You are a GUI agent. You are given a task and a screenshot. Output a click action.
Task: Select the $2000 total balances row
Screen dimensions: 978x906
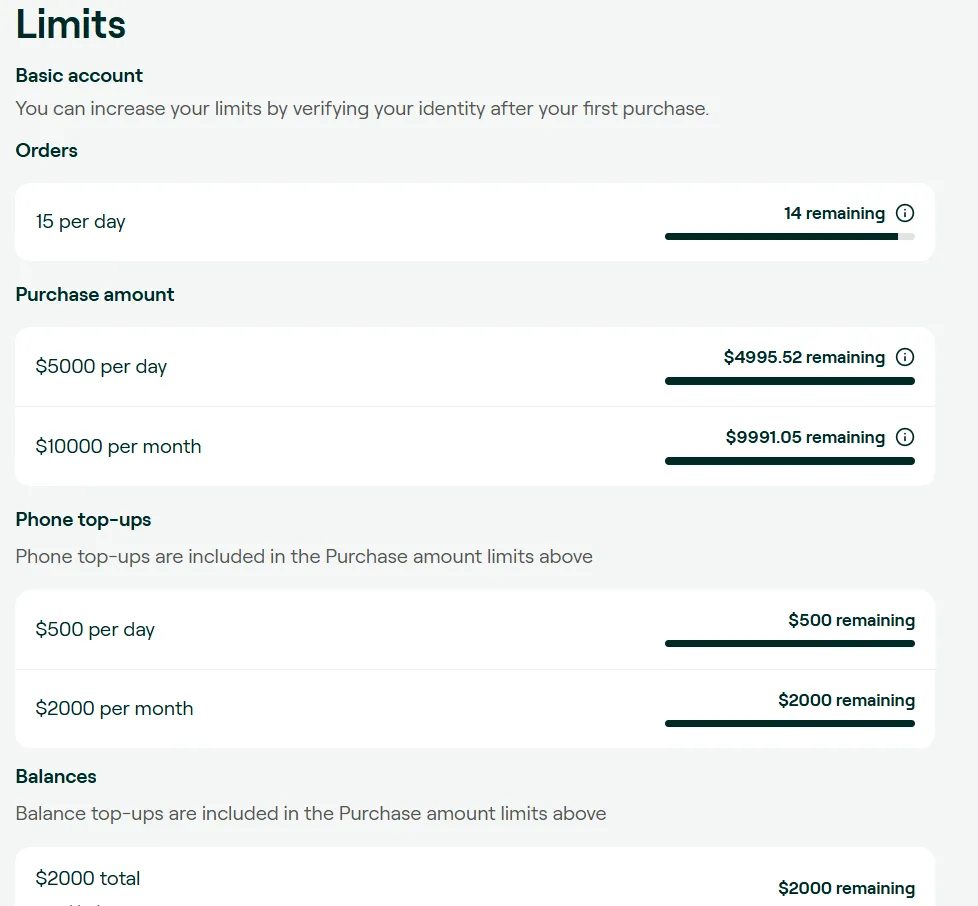point(475,877)
